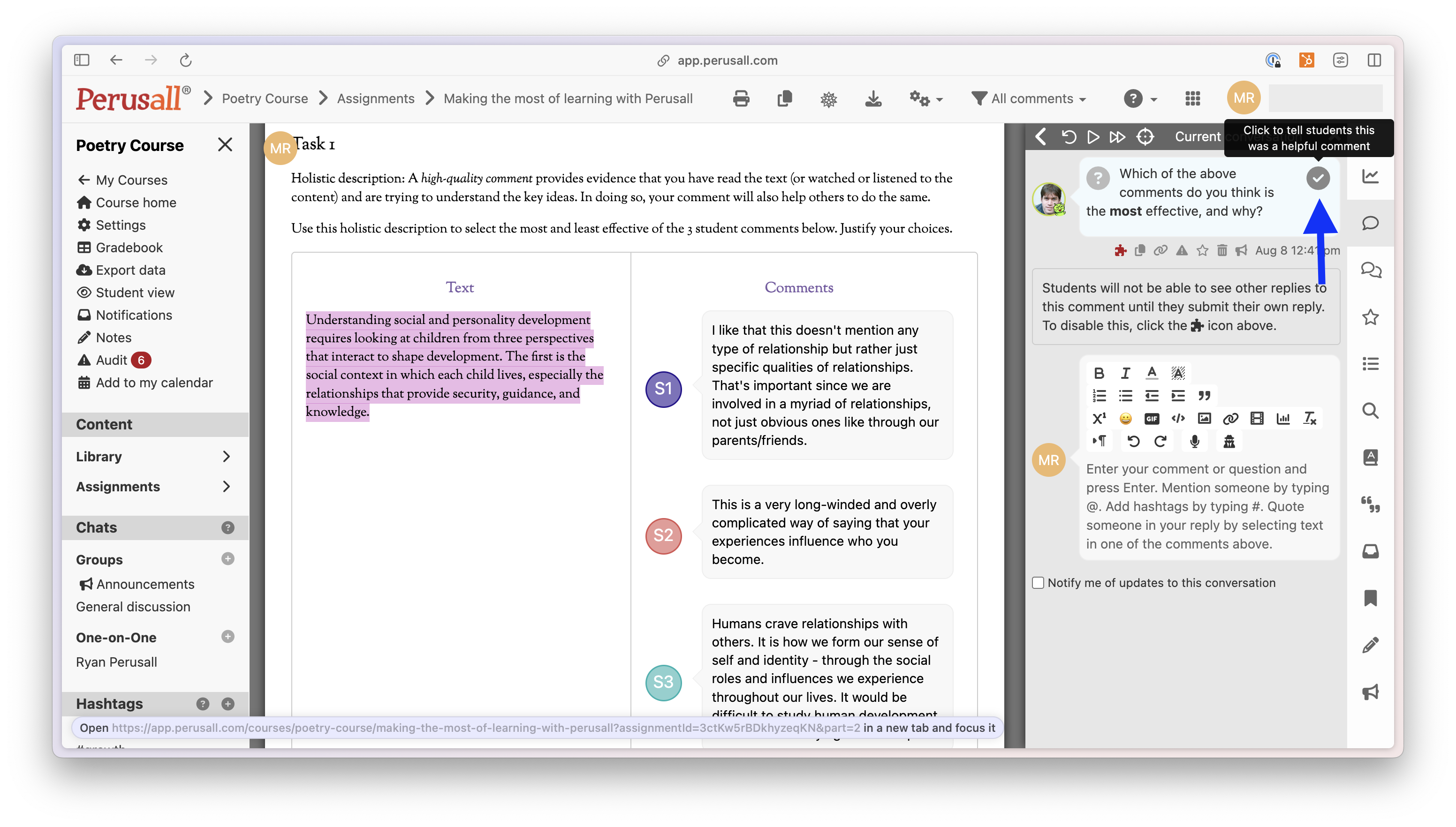Open the bookmarks panel in the right sidebar
The width and height of the screenshot is (1456, 827).
(1371, 598)
